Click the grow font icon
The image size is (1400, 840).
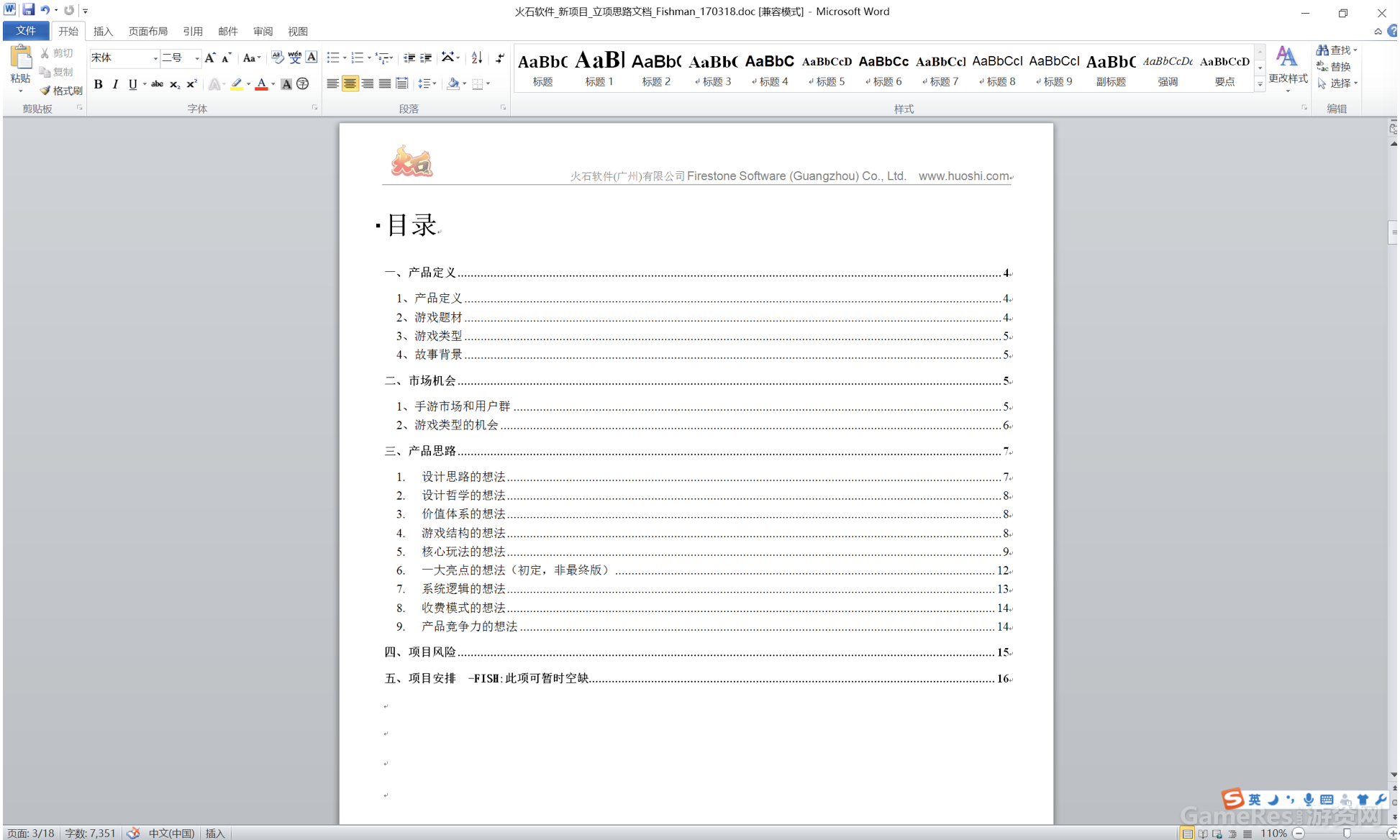(x=210, y=58)
